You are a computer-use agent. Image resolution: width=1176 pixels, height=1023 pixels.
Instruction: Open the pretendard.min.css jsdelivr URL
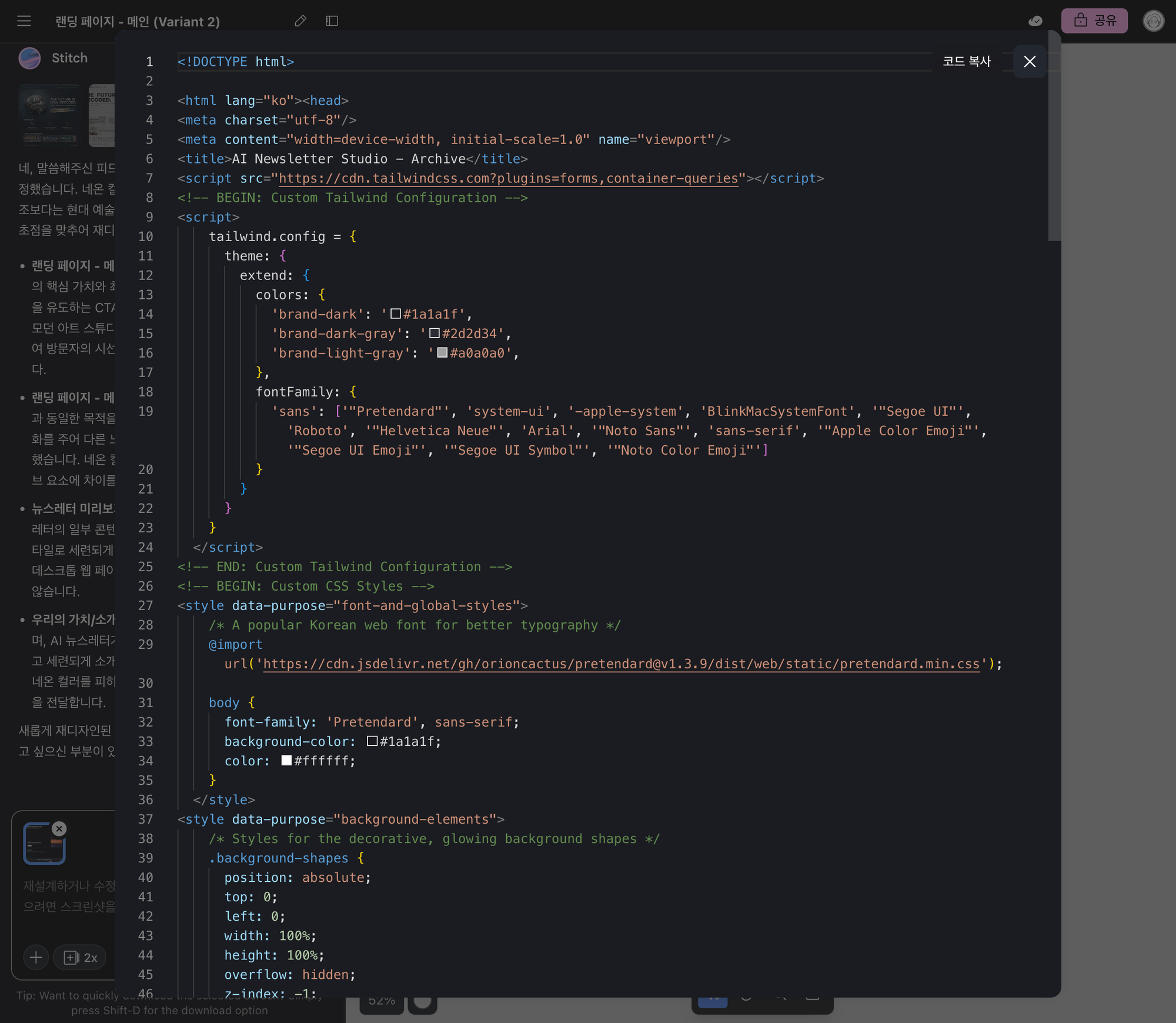(x=621, y=664)
